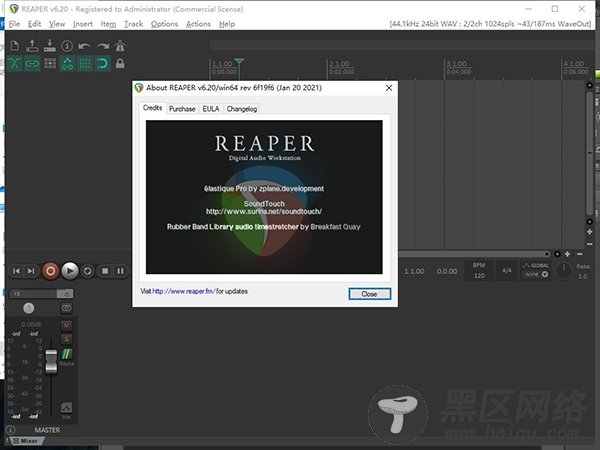Toggle snap magnet icon
Screen dimensions: 600x450
coord(103,63)
